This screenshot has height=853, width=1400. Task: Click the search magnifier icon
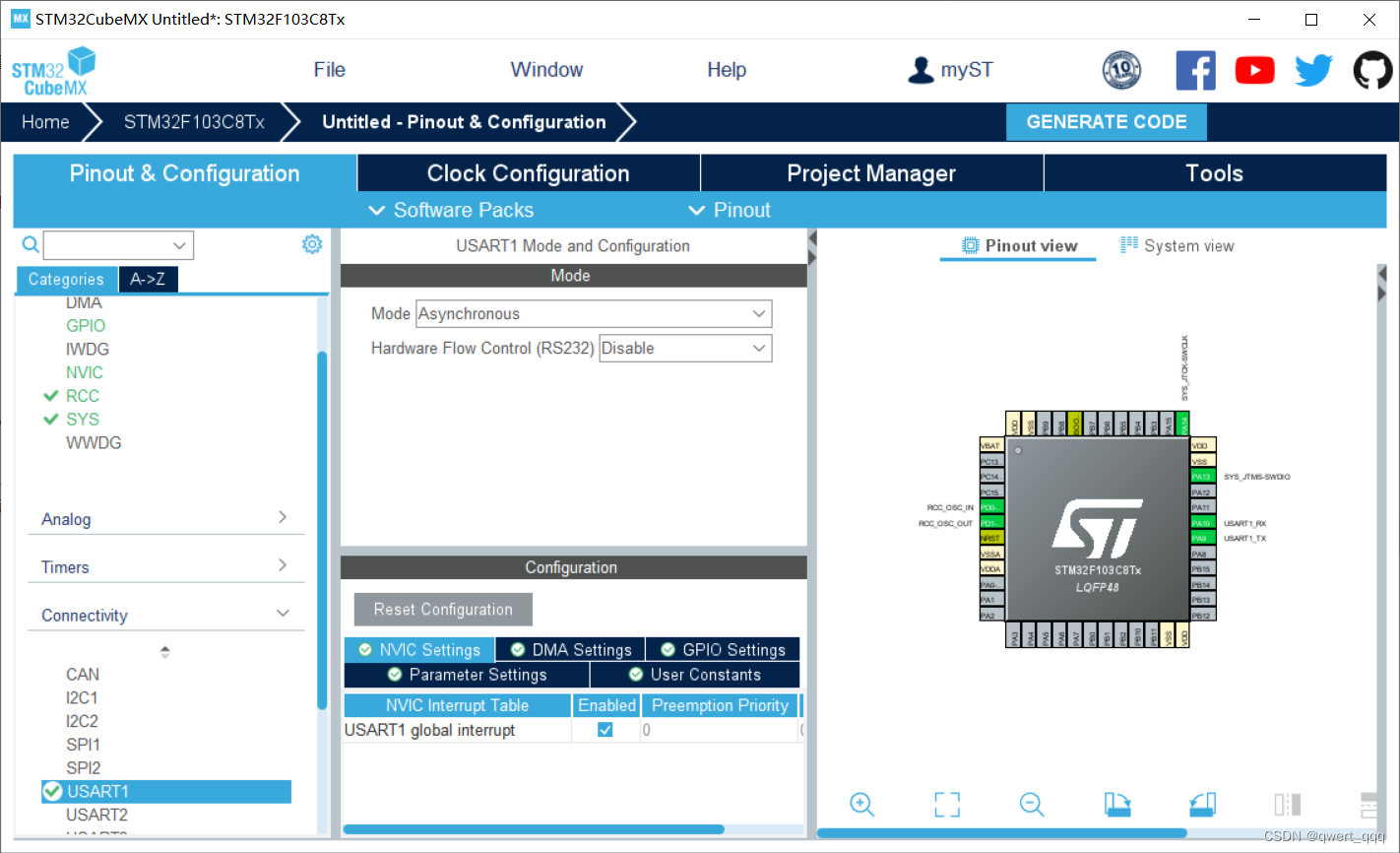(31, 244)
